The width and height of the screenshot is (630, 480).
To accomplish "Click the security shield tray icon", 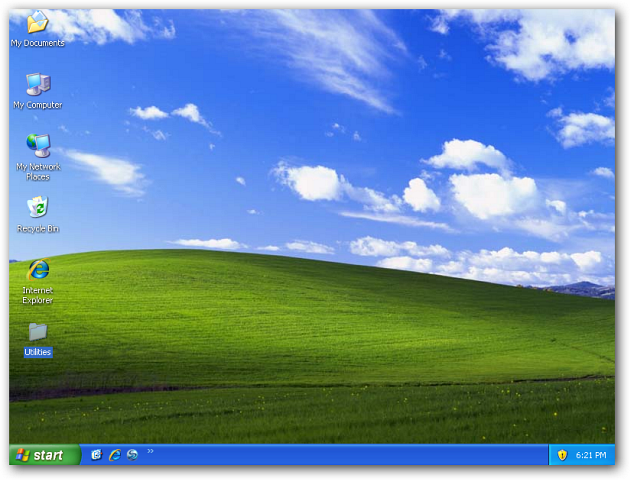I will coord(562,455).
